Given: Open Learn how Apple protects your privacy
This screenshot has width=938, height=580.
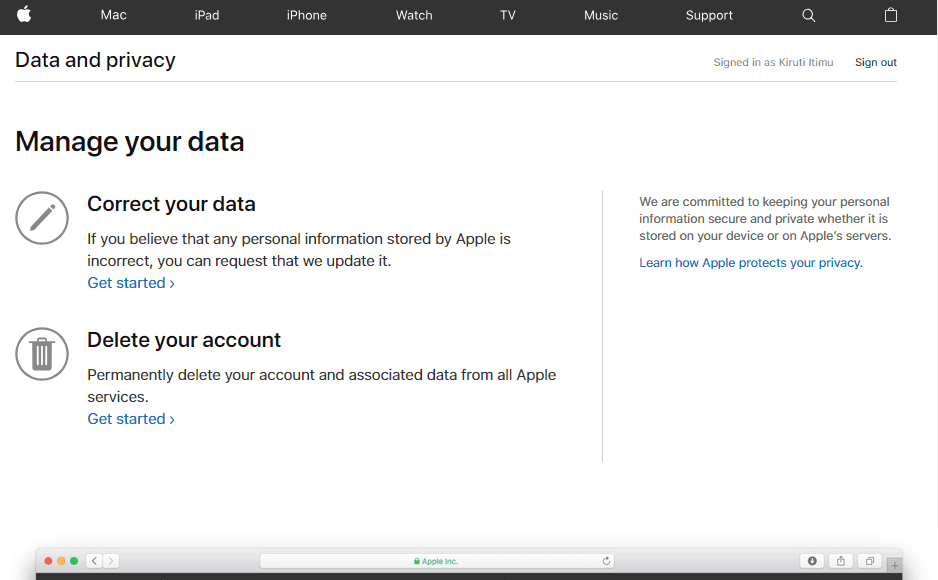Looking at the screenshot, I should [x=751, y=262].
